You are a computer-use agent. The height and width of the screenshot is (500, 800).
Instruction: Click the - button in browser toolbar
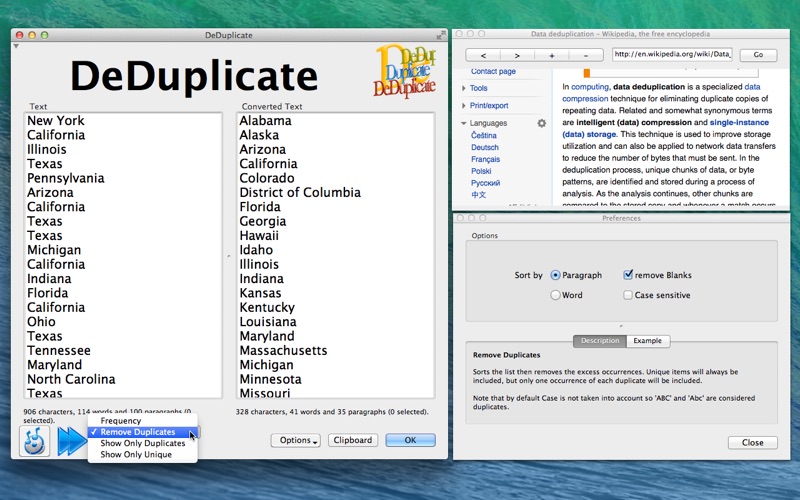[586, 55]
